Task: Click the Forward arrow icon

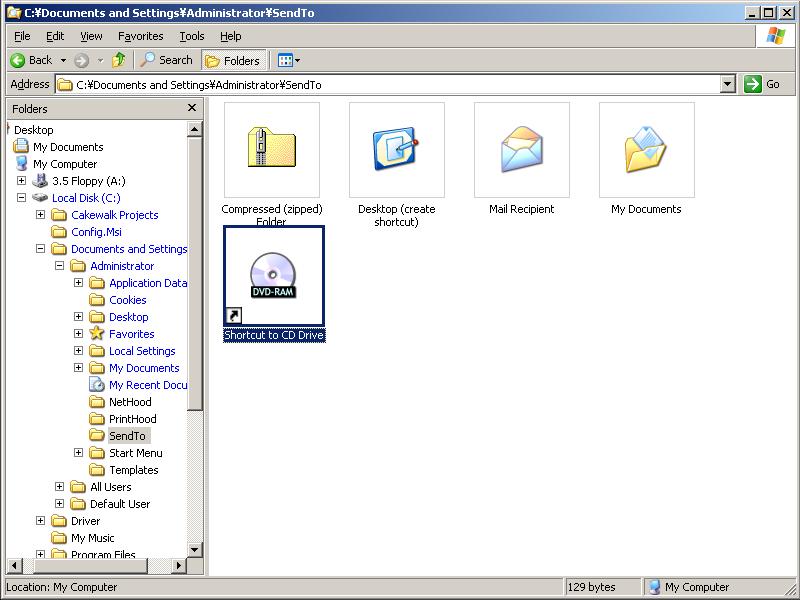Action: click(x=82, y=61)
